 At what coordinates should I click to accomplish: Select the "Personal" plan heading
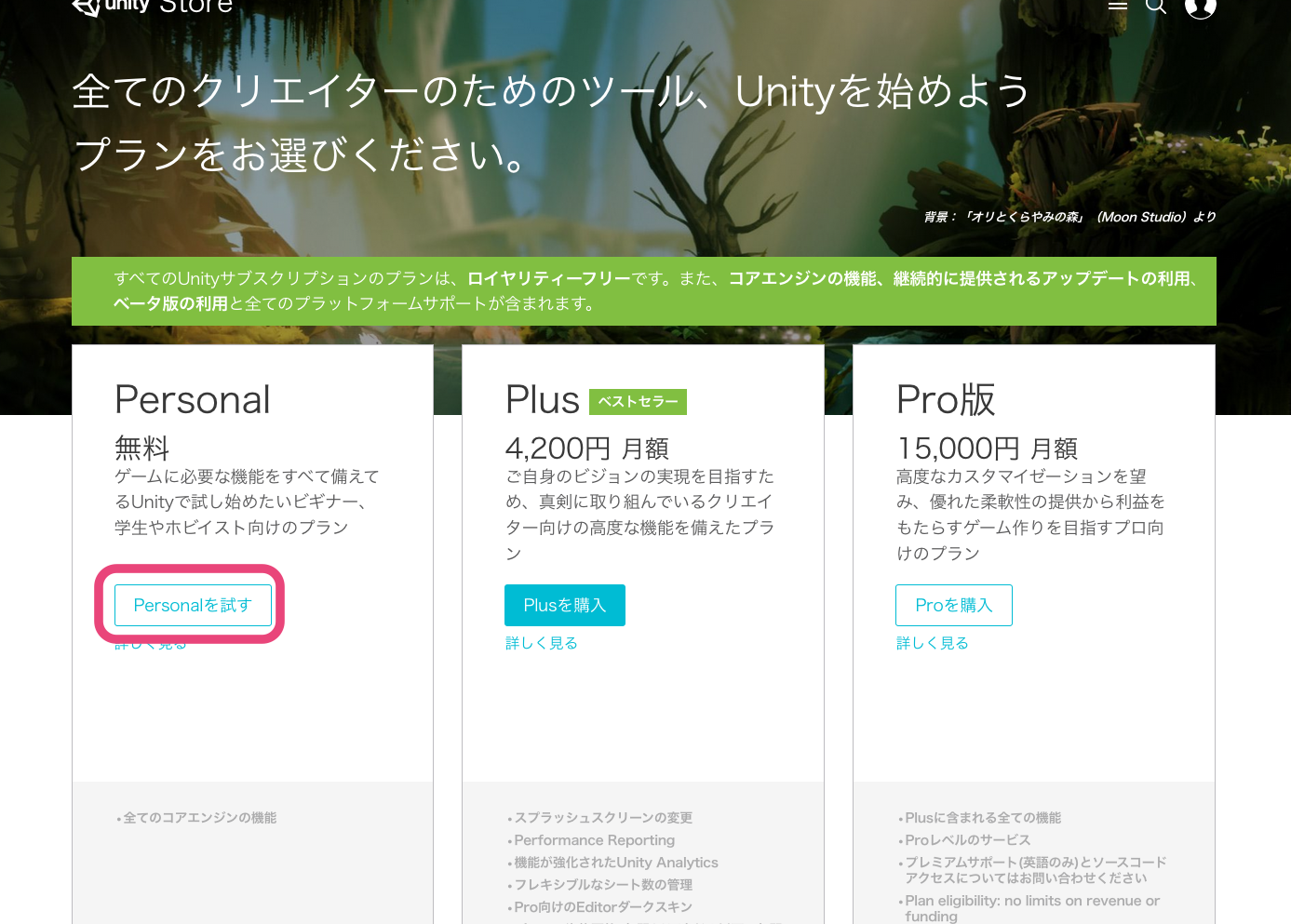click(x=193, y=400)
